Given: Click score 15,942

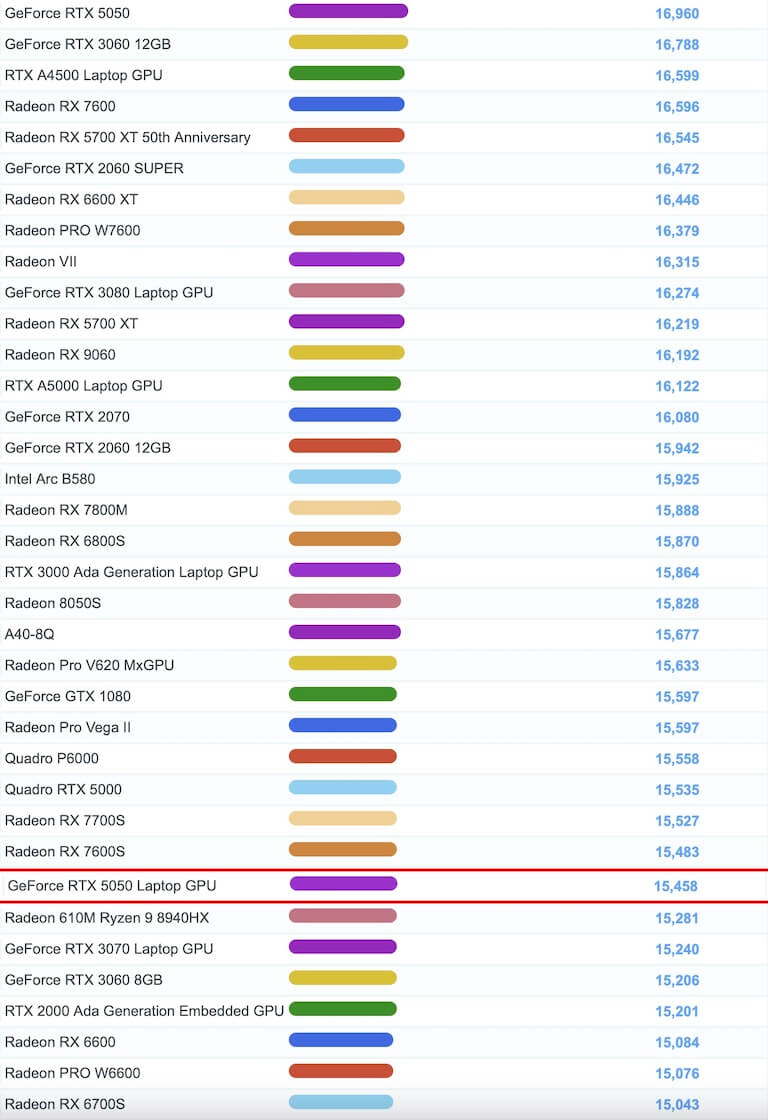Looking at the screenshot, I should click(x=677, y=449).
